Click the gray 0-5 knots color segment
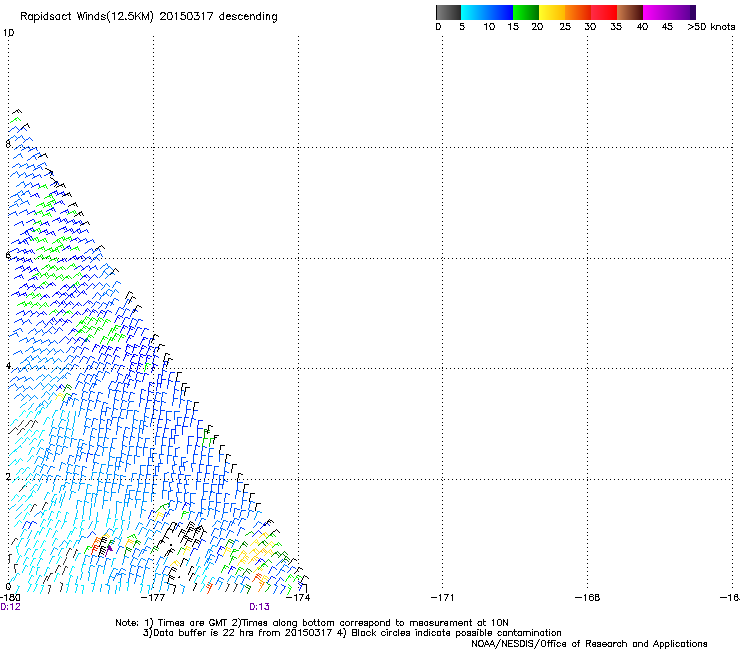 [x=448, y=12]
